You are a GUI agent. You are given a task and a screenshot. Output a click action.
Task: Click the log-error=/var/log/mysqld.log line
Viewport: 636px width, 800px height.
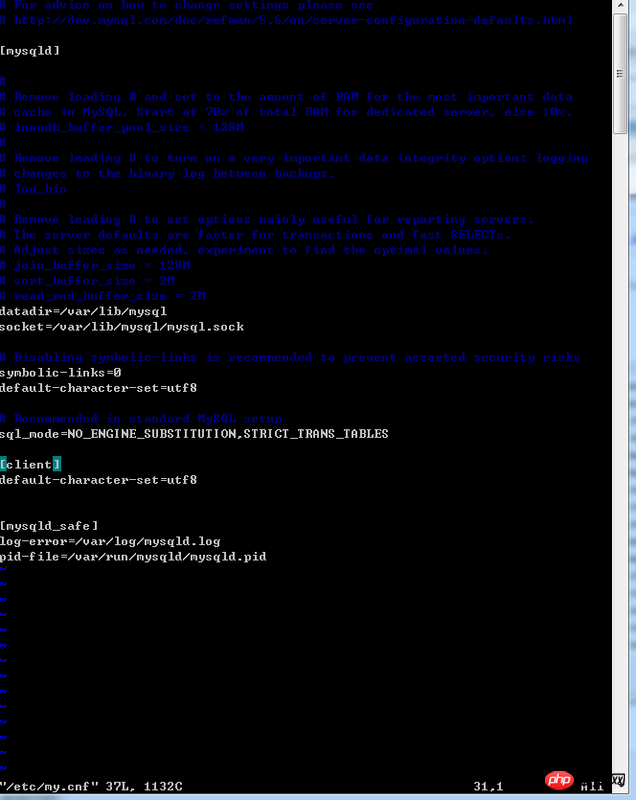110,541
